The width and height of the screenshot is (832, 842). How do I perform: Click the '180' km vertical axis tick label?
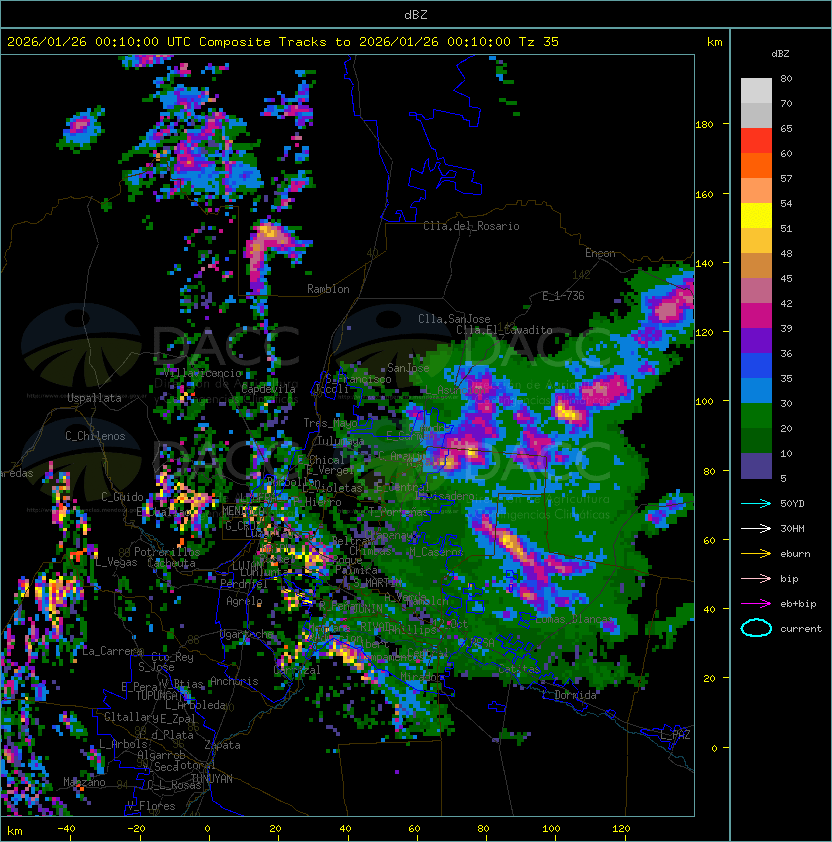pos(704,125)
